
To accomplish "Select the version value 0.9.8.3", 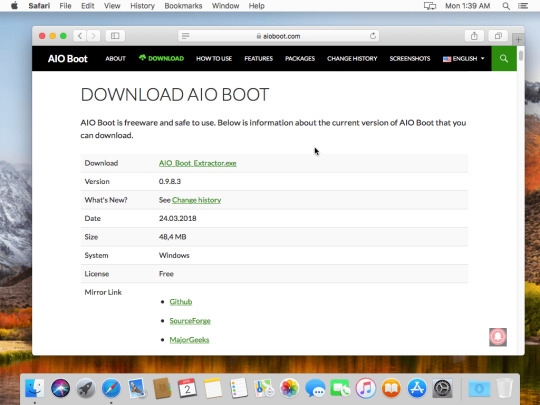I will coord(170,181).
